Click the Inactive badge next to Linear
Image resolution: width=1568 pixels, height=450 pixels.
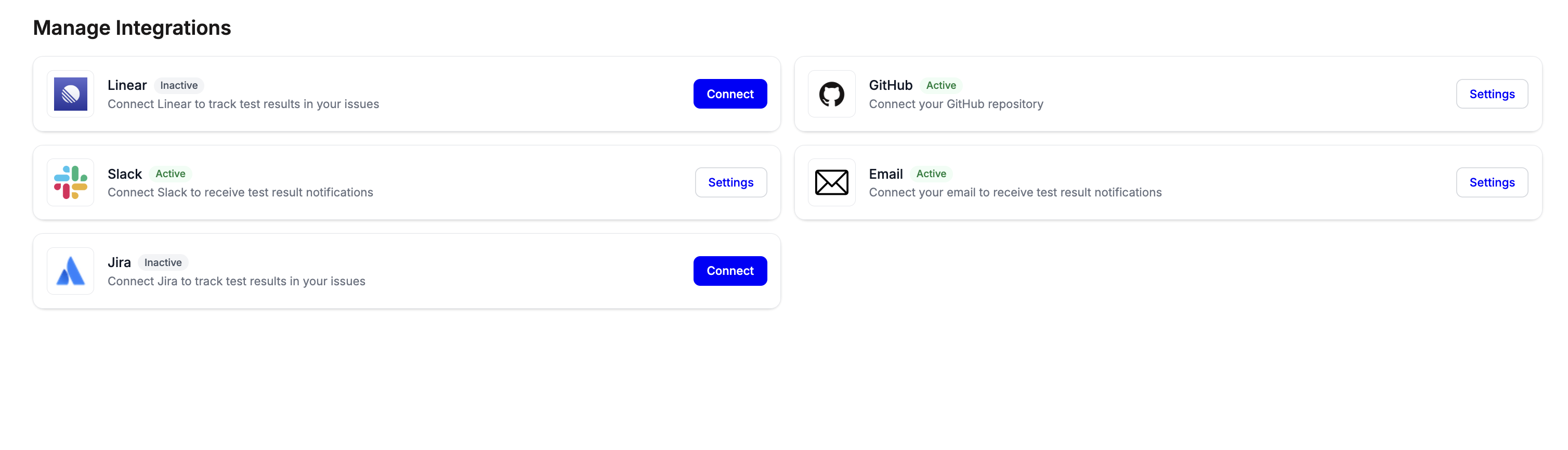179,85
